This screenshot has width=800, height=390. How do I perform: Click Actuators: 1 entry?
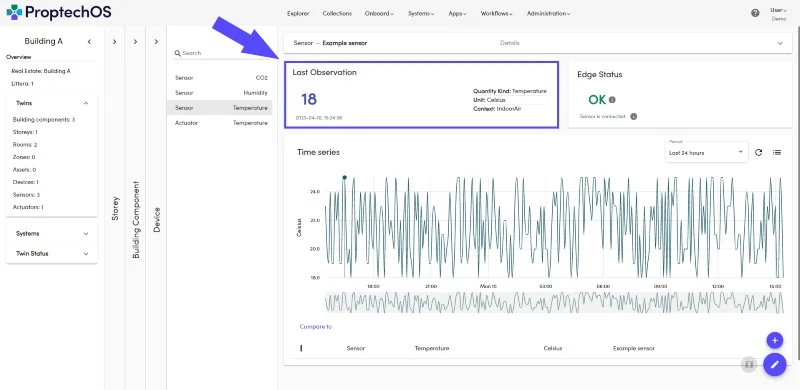tap(28, 207)
